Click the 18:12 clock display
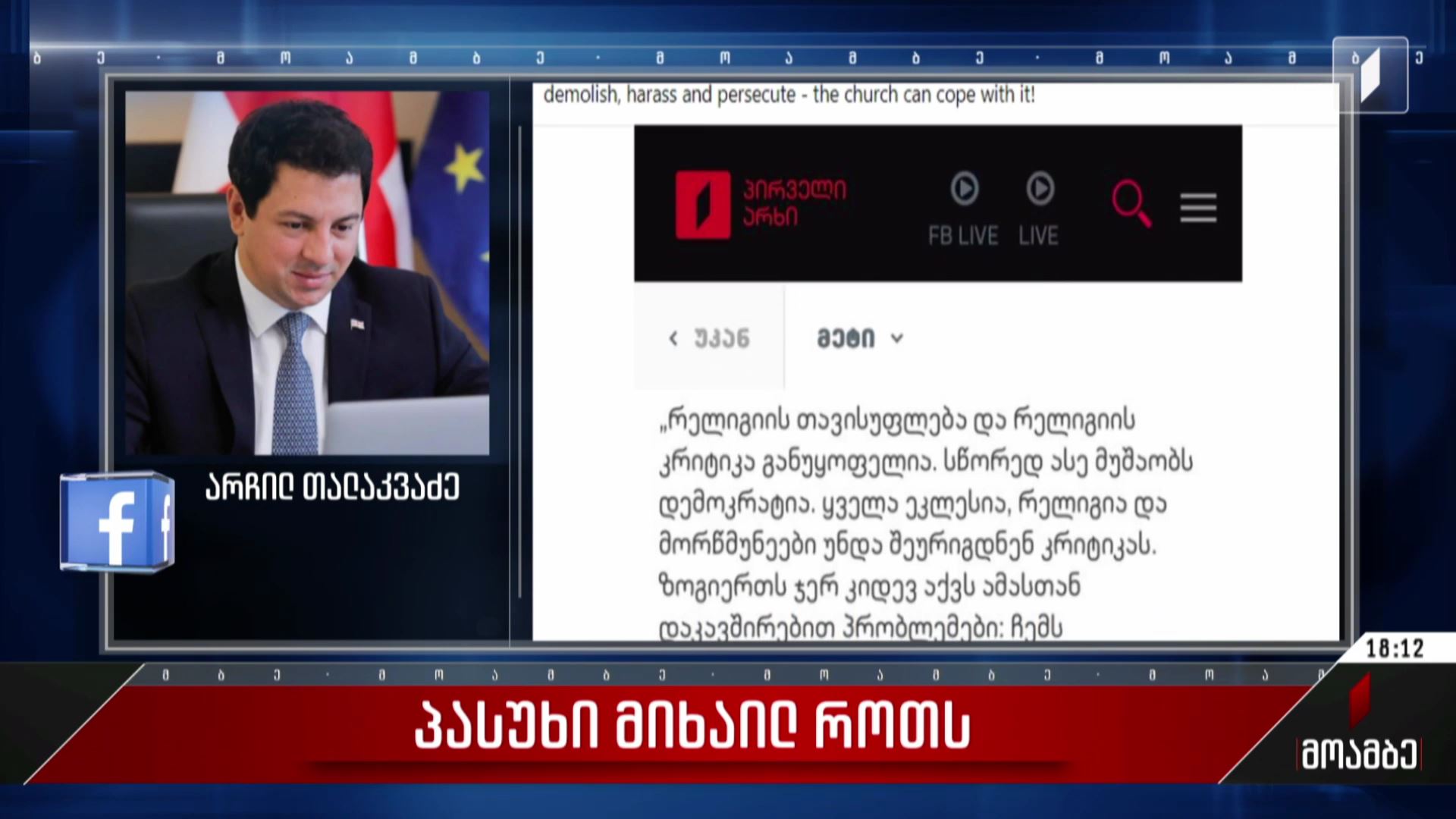This screenshot has height=819, width=1456. [x=1395, y=648]
